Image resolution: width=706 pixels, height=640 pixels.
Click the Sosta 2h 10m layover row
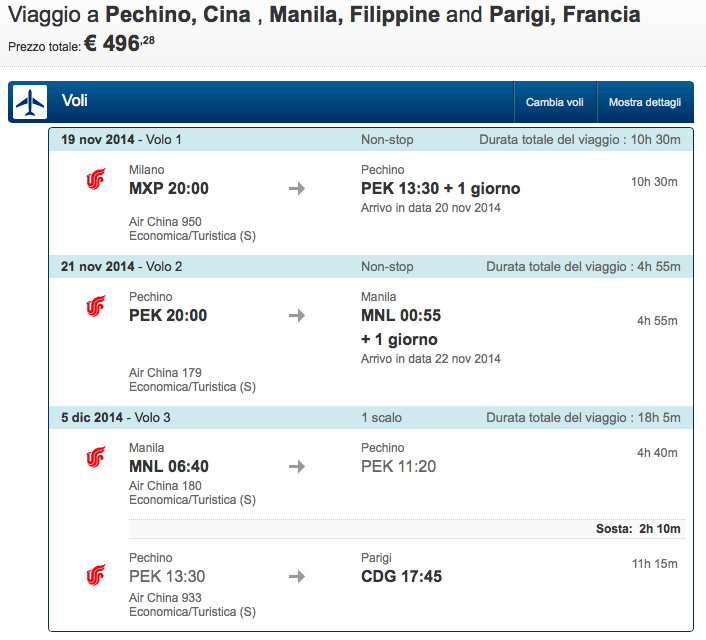click(407, 529)
